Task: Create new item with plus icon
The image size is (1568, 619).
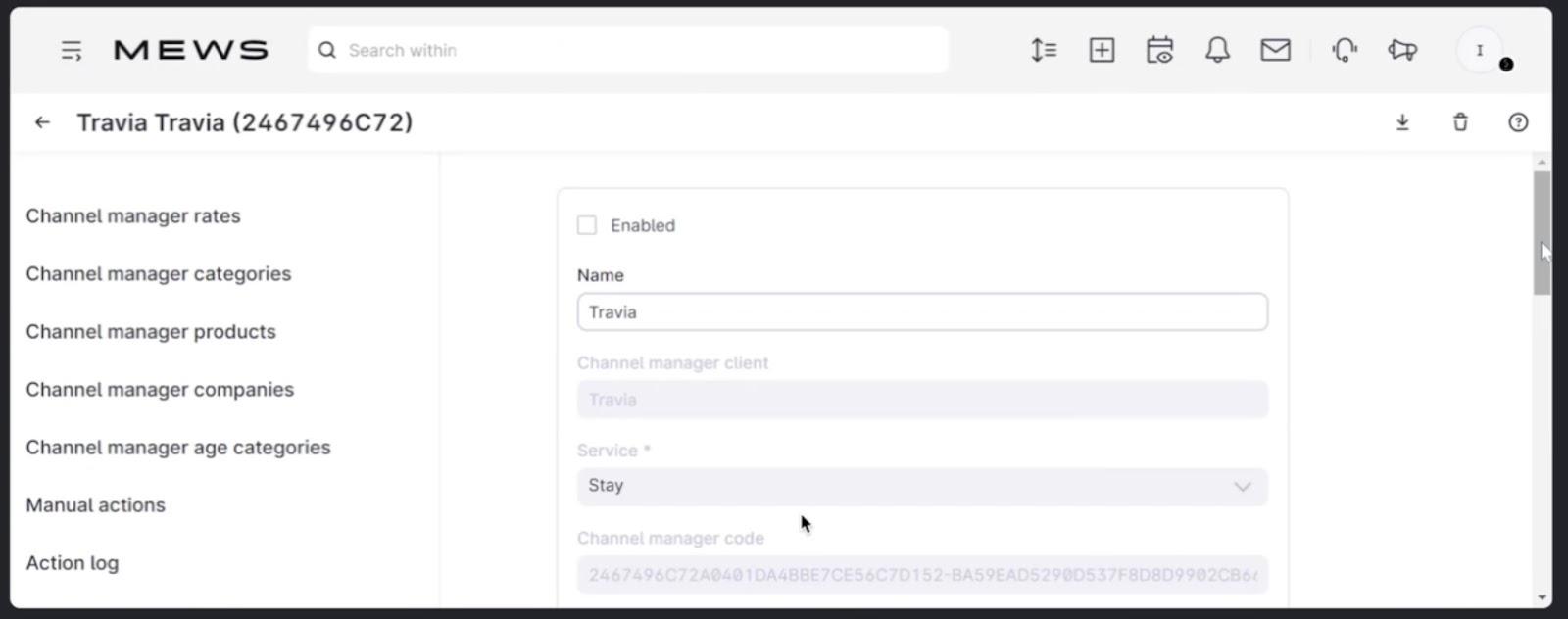Action: (x=1102, y=50)
